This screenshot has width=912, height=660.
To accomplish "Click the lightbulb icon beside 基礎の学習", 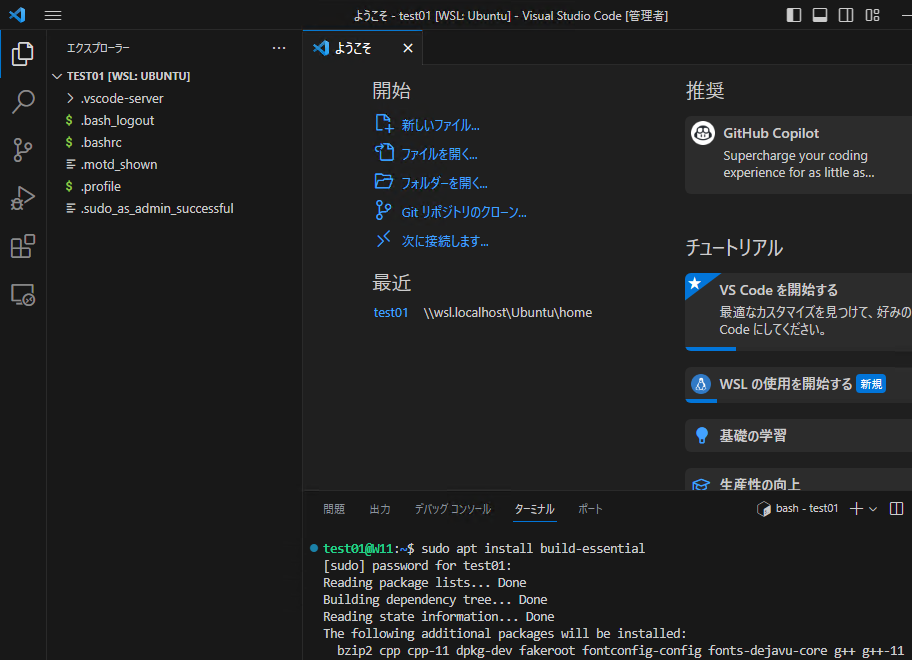I will click(701, 435).
